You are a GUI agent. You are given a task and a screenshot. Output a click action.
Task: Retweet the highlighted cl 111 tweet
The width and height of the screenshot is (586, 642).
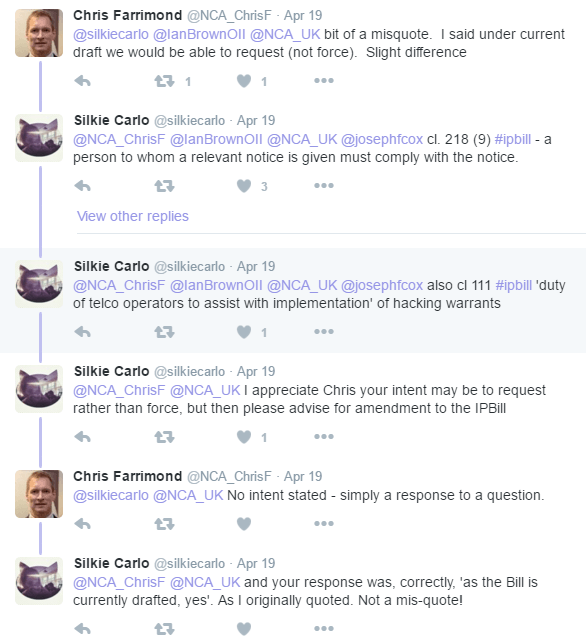point(164,332)
